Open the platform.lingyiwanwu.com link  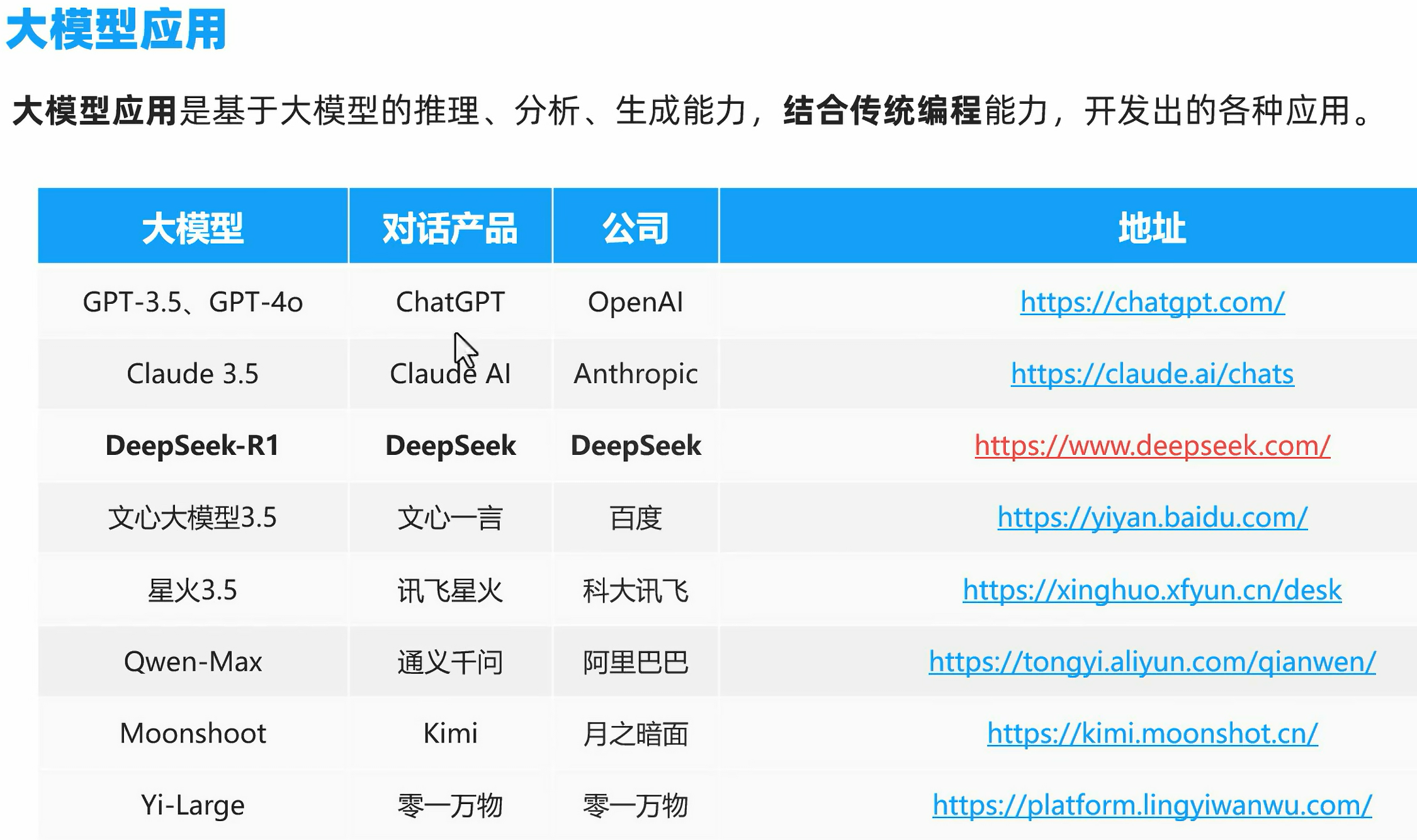pyautogui.click(x=1152, y=805)
